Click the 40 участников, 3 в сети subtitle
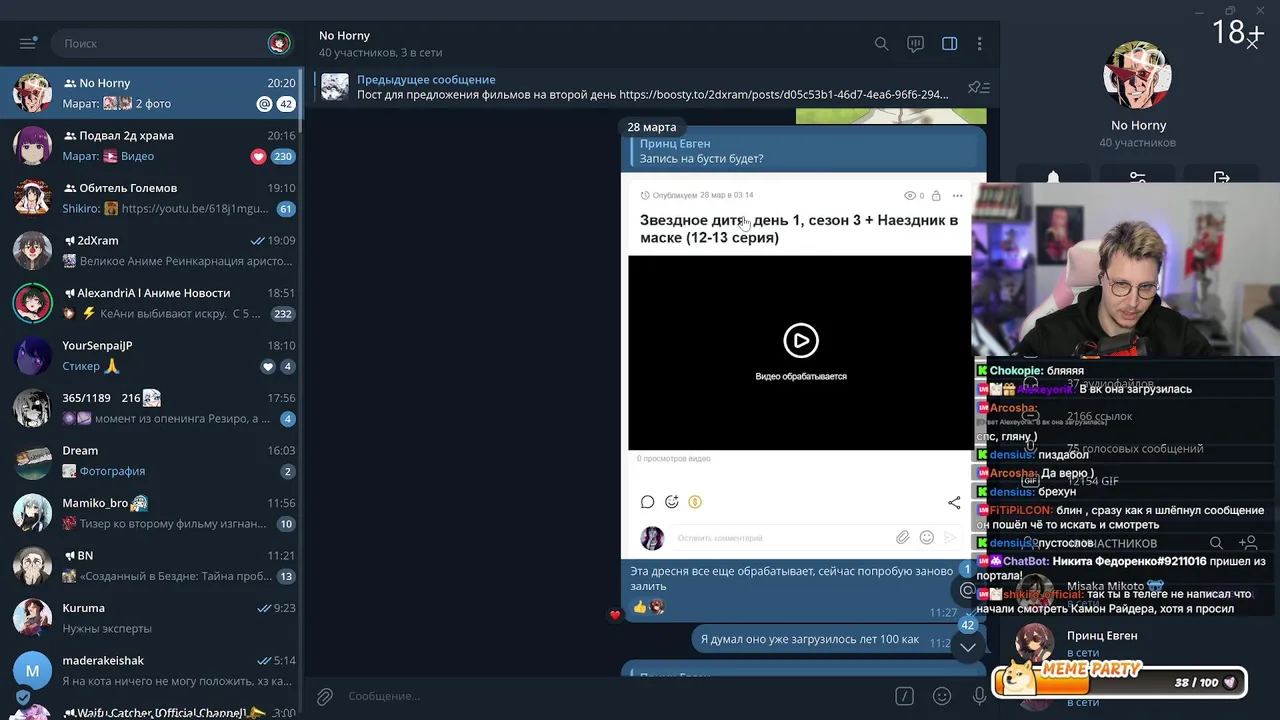This screenshot has height=720, width=1280. pos(380,52)
